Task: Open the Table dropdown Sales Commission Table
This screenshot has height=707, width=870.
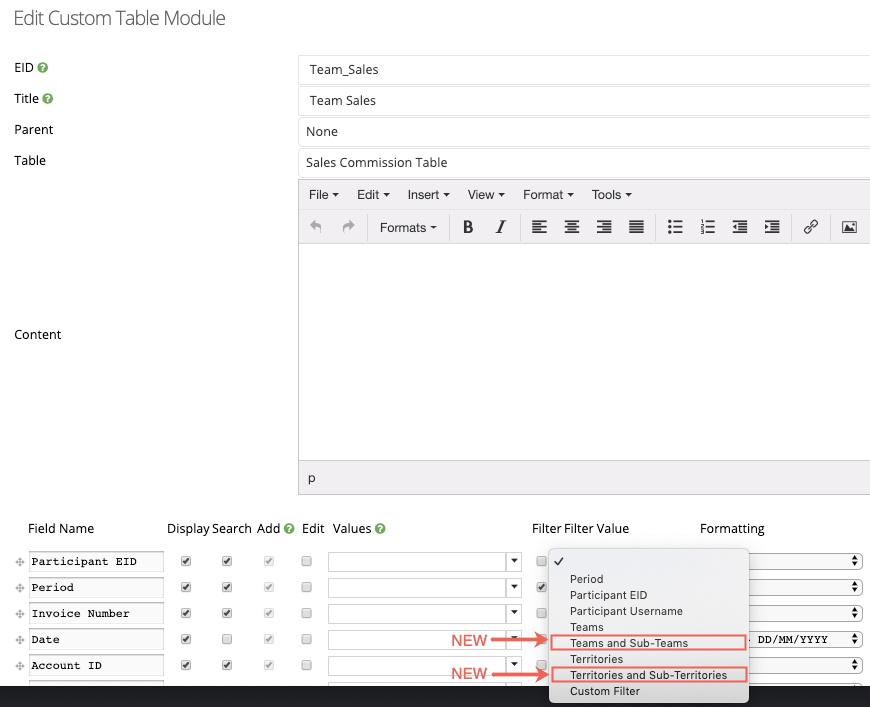Action: 584,163
